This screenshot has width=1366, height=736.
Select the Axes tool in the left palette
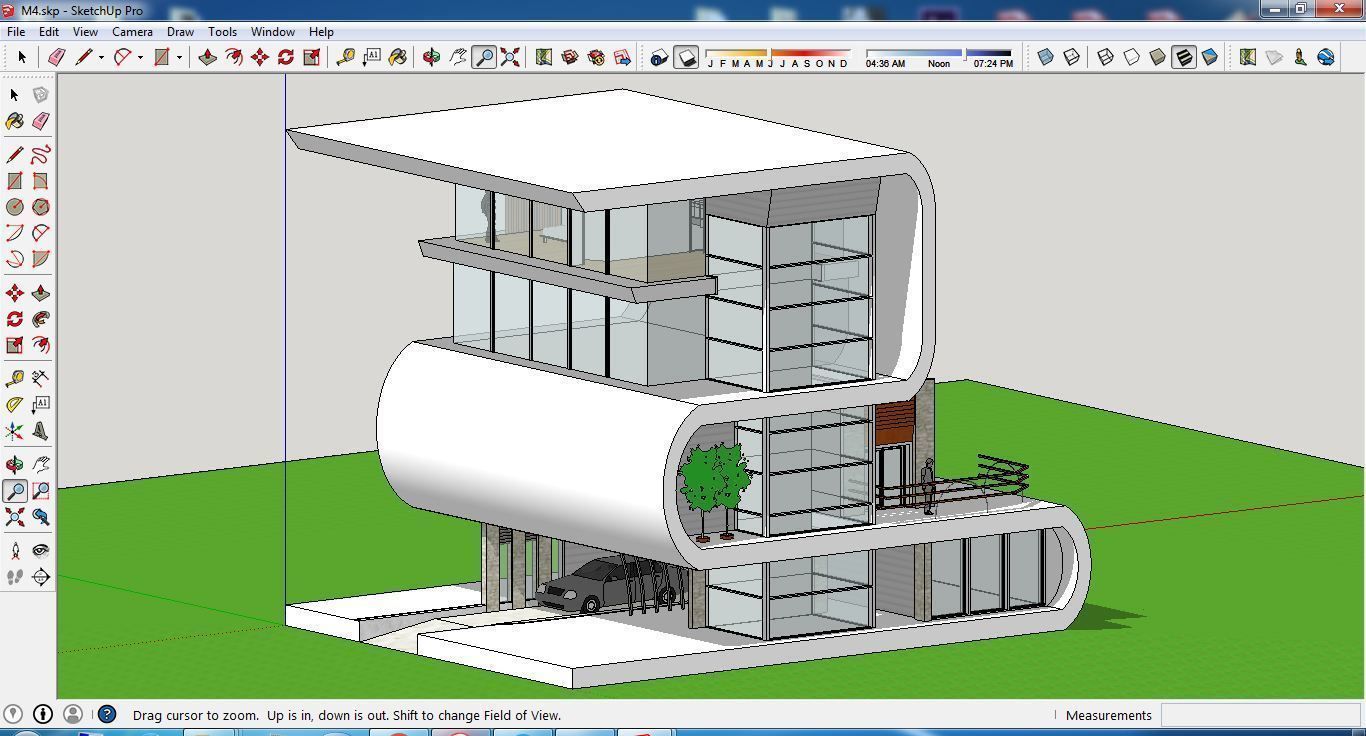coord(14,431)
